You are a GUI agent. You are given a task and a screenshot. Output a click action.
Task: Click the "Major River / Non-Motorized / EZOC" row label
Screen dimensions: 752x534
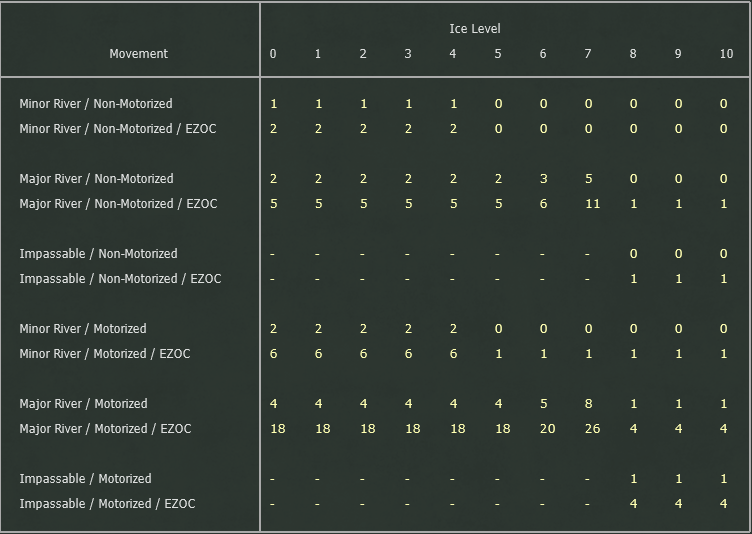(x=118, y=203)
